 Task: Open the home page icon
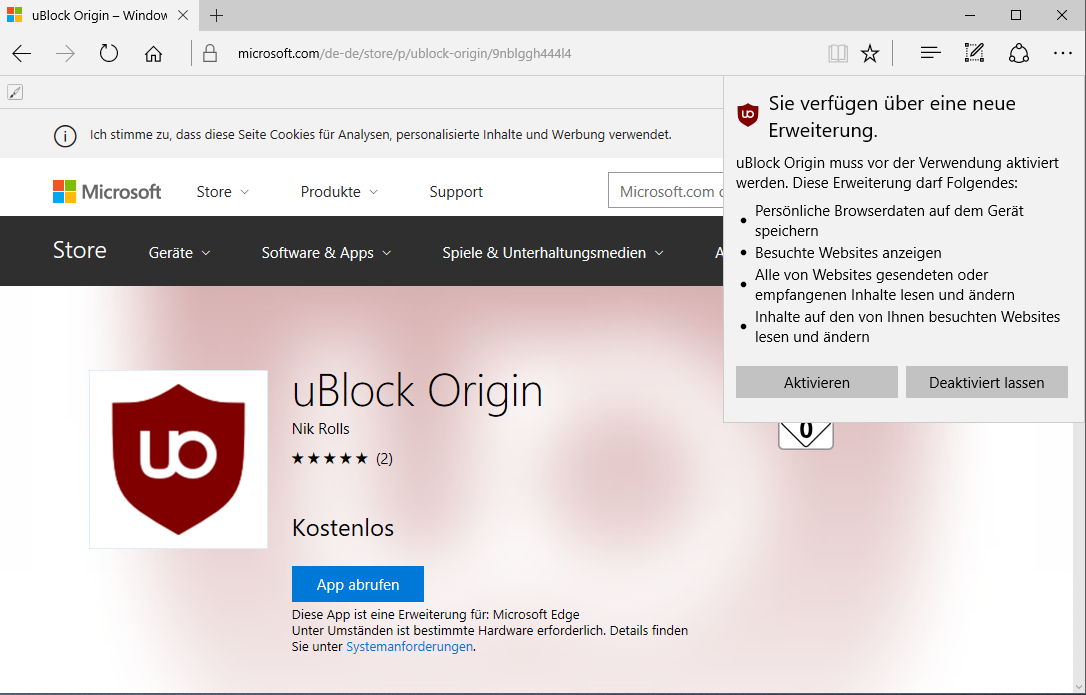153,53
